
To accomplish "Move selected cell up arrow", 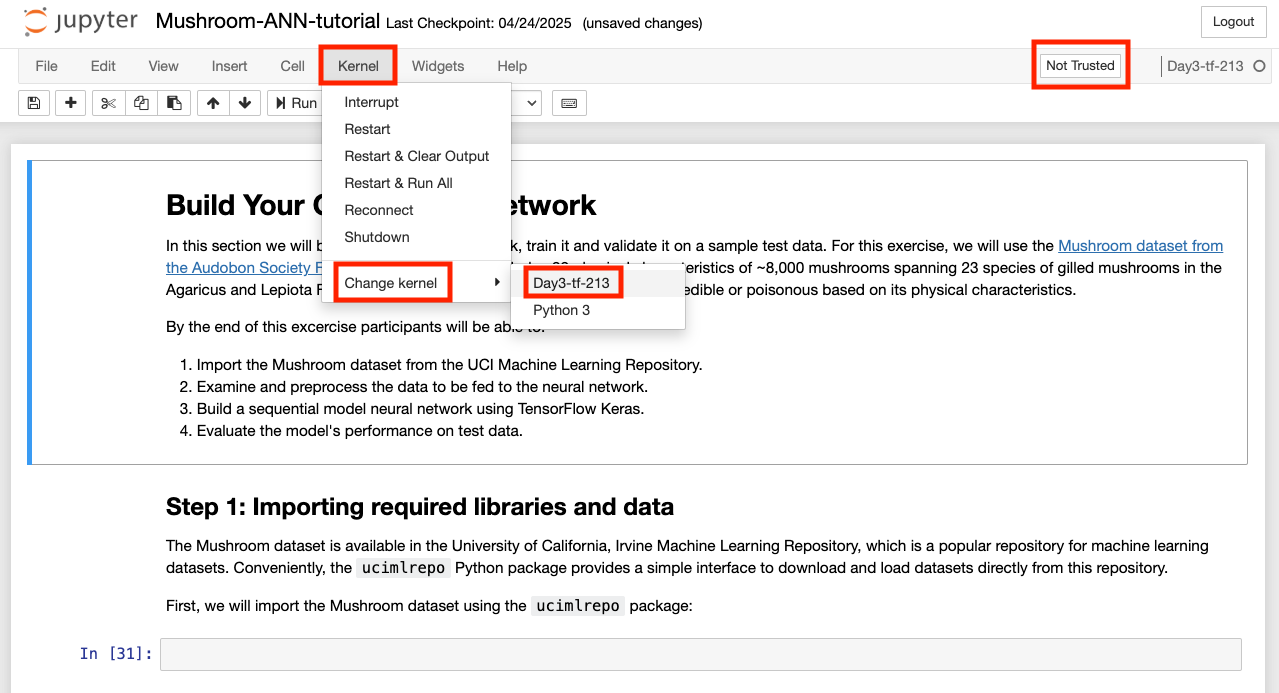I will point(213,103).
